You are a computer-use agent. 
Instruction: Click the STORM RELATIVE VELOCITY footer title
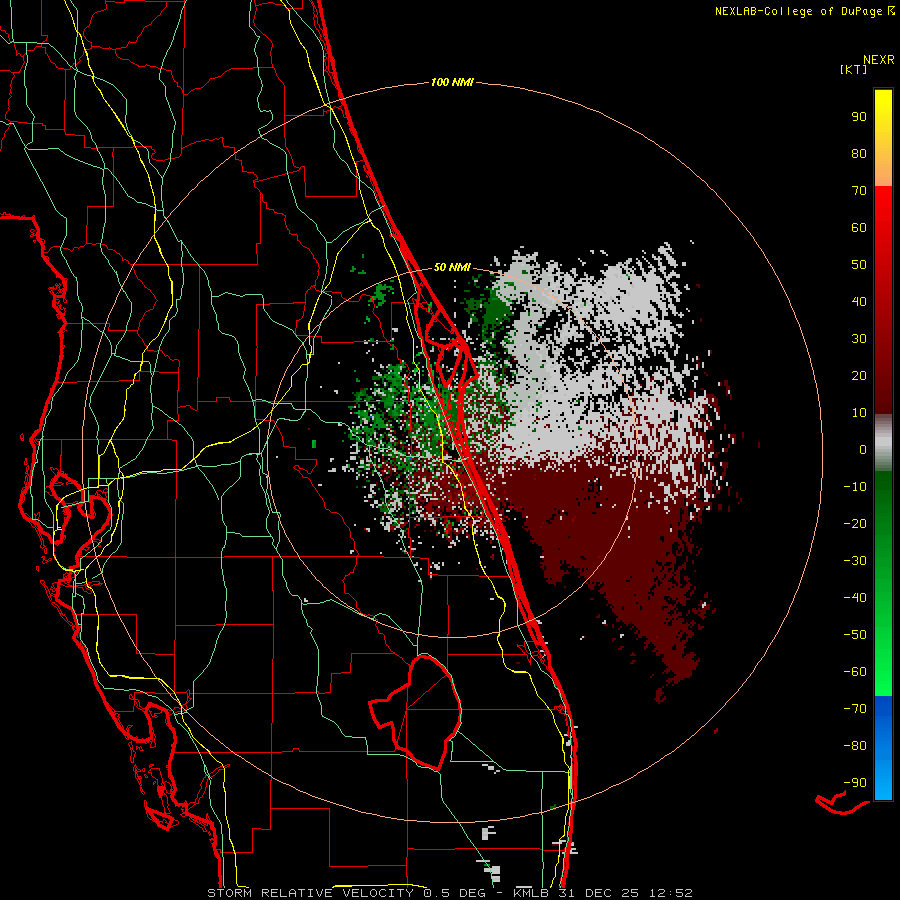(310, 893)
